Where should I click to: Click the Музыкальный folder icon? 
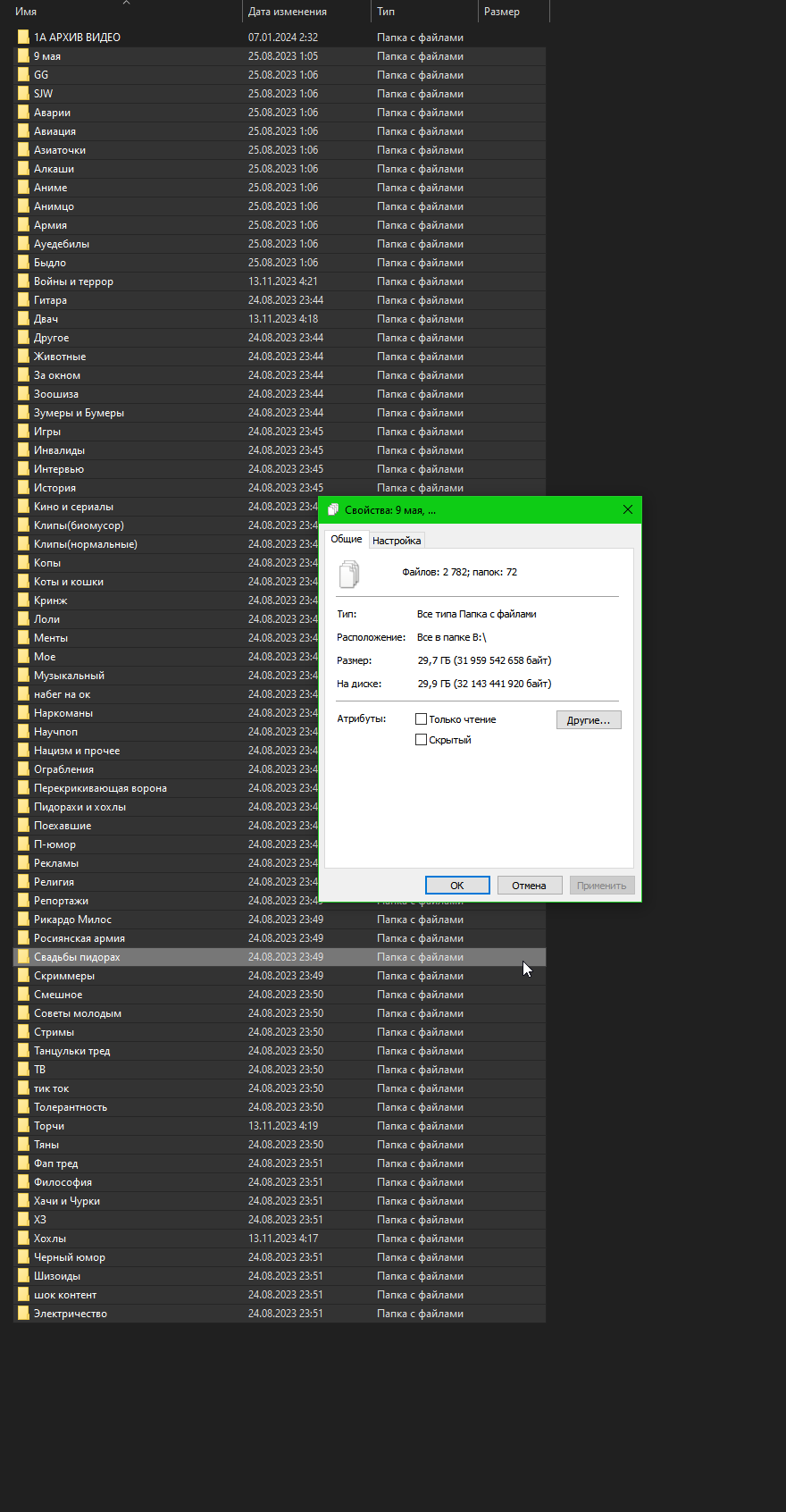coord(23,676)
